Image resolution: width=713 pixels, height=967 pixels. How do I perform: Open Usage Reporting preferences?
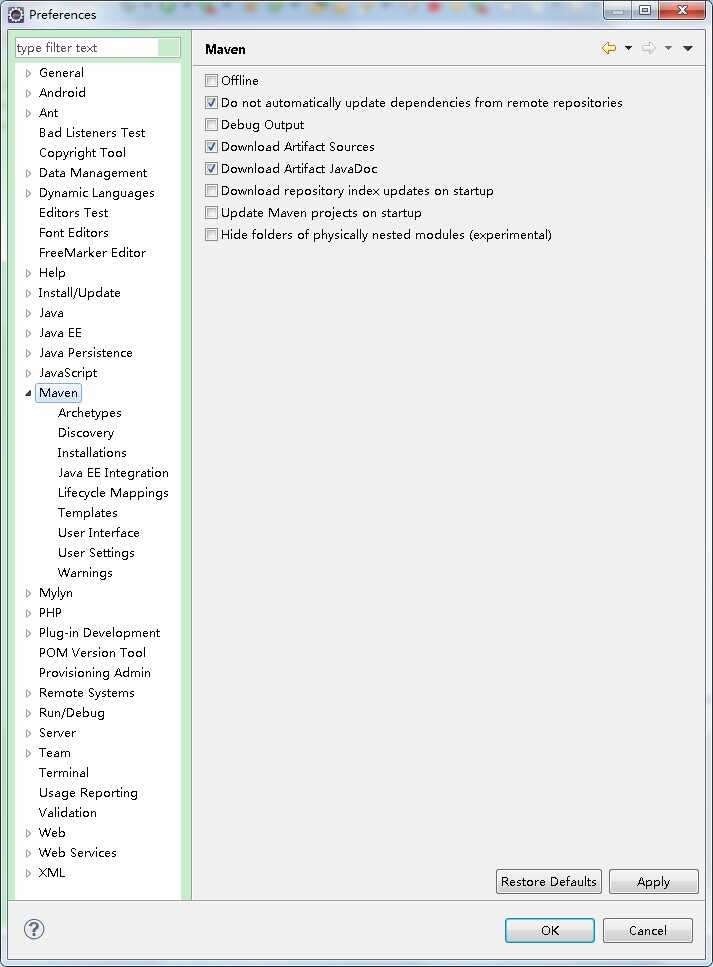pos(88,792)
